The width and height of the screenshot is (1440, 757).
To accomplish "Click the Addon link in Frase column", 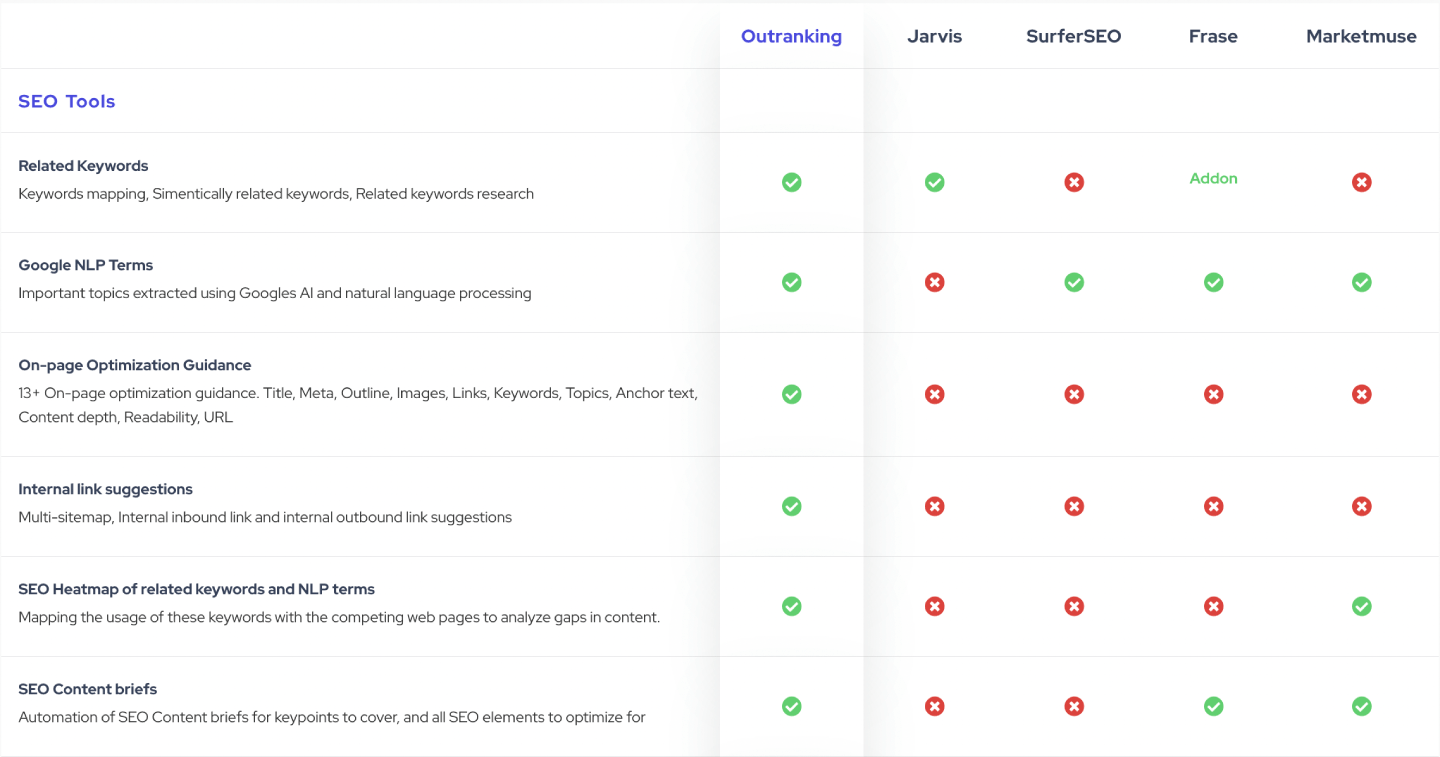I will (x=1213, y=178).
